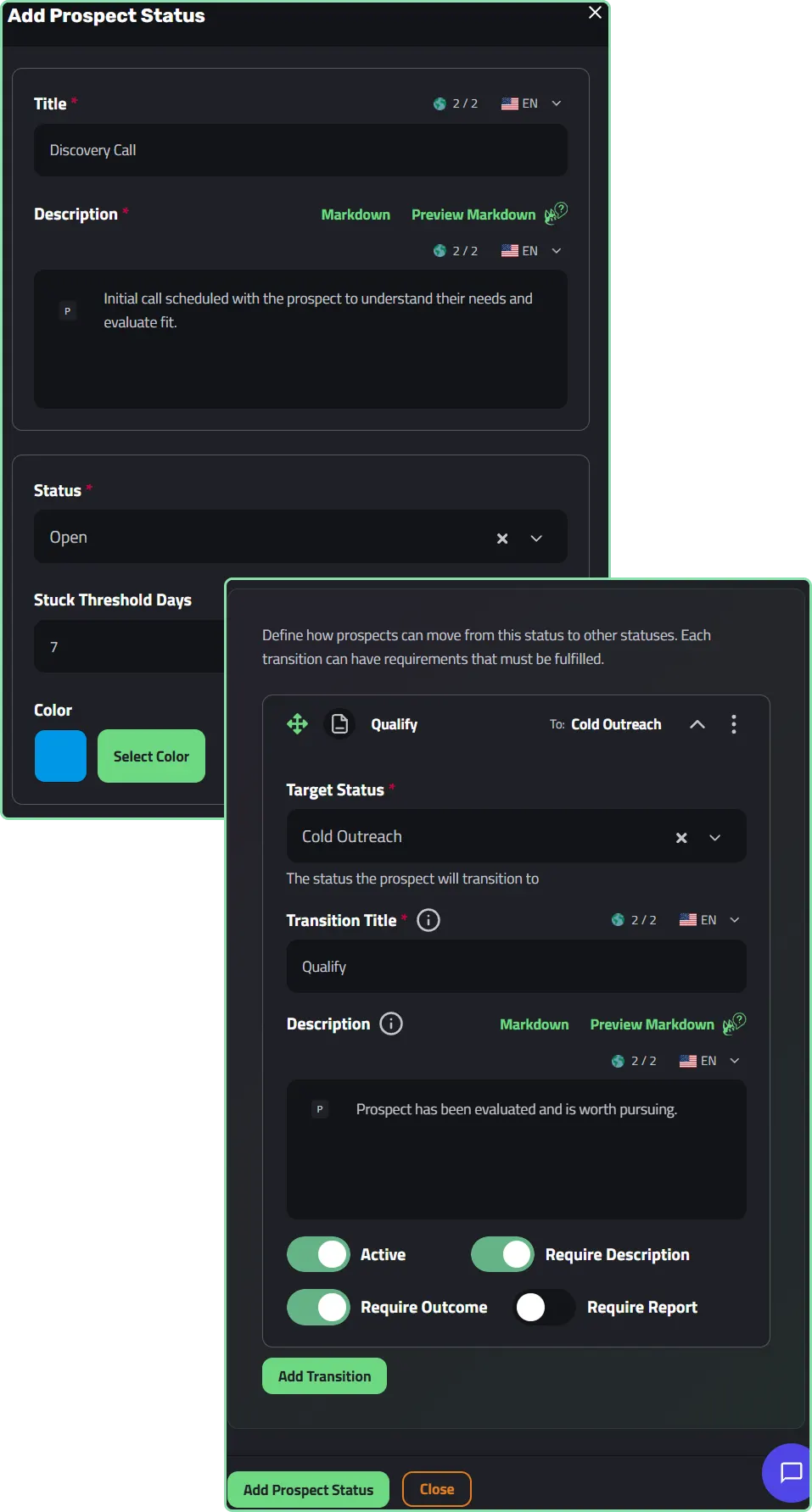Clear the Cold Outreach target status
Image resolution: width=812 pixels, height=1512 pixels.
(681, 838)
